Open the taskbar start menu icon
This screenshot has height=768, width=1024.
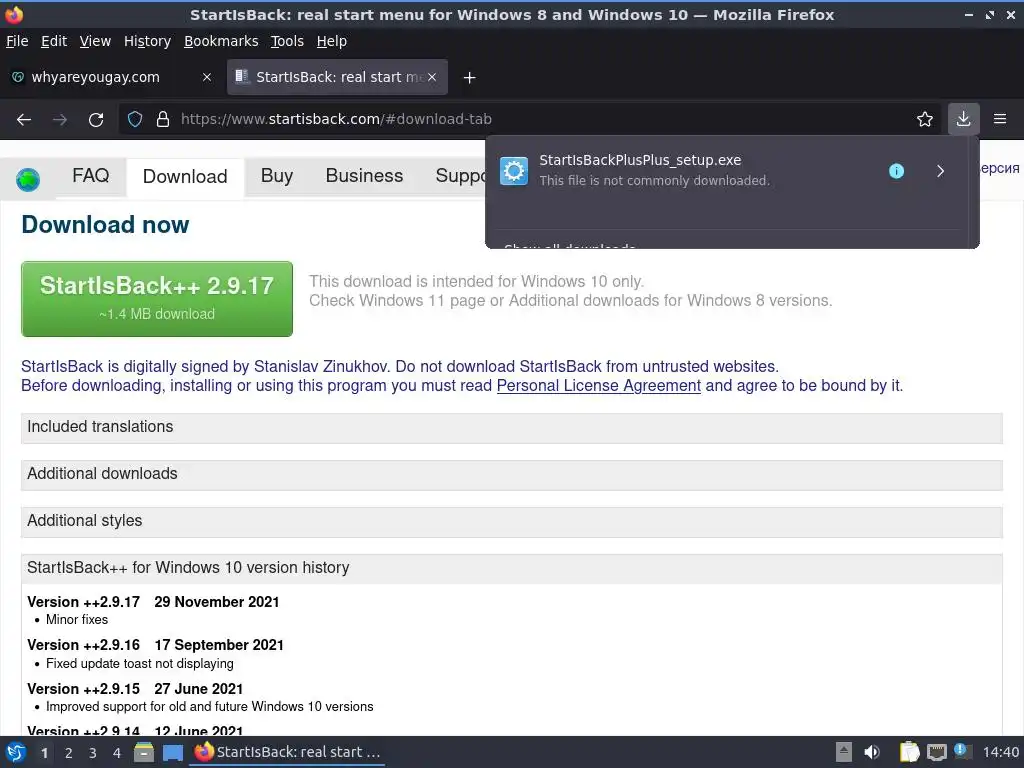tap(16, 752)
